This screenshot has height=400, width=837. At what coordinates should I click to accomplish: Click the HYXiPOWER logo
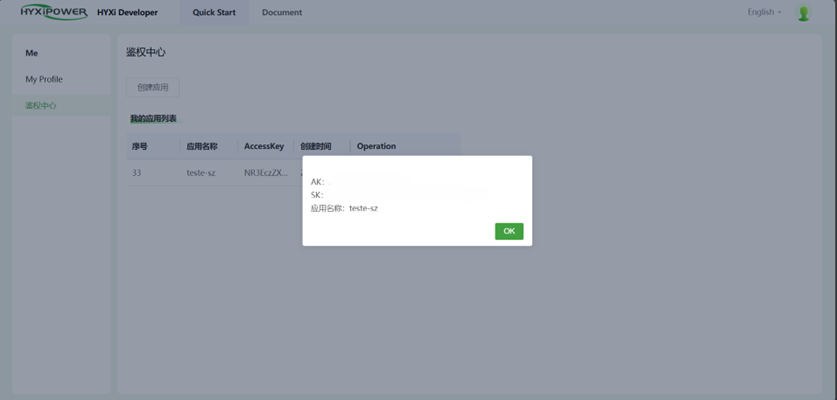54,13
